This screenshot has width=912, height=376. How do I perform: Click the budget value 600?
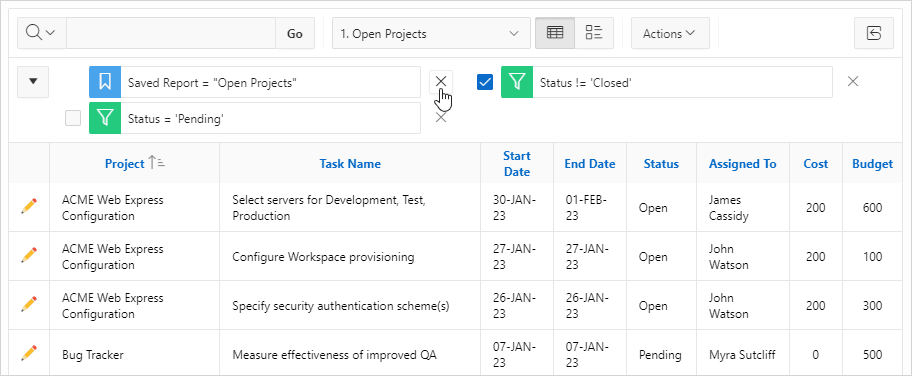[872, 208]
